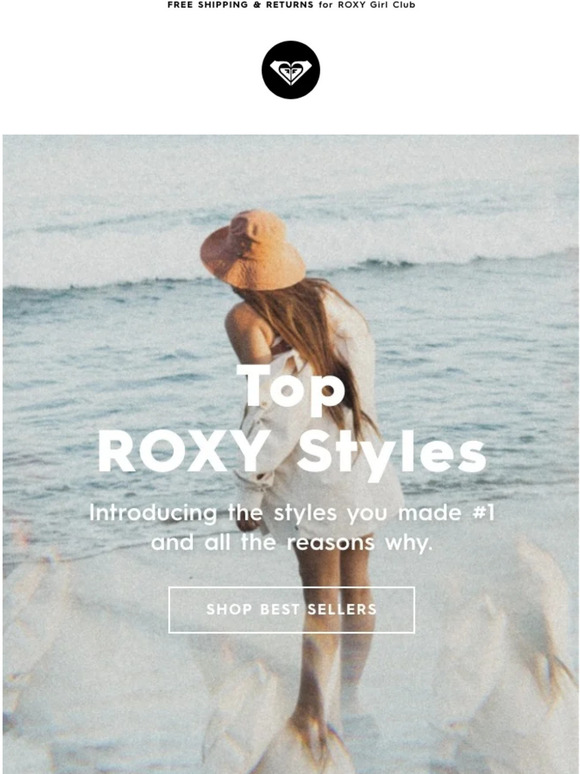Click the word "Top" in the headline
580x774 pixels.
pyautogui.click(x=290, y=391)
